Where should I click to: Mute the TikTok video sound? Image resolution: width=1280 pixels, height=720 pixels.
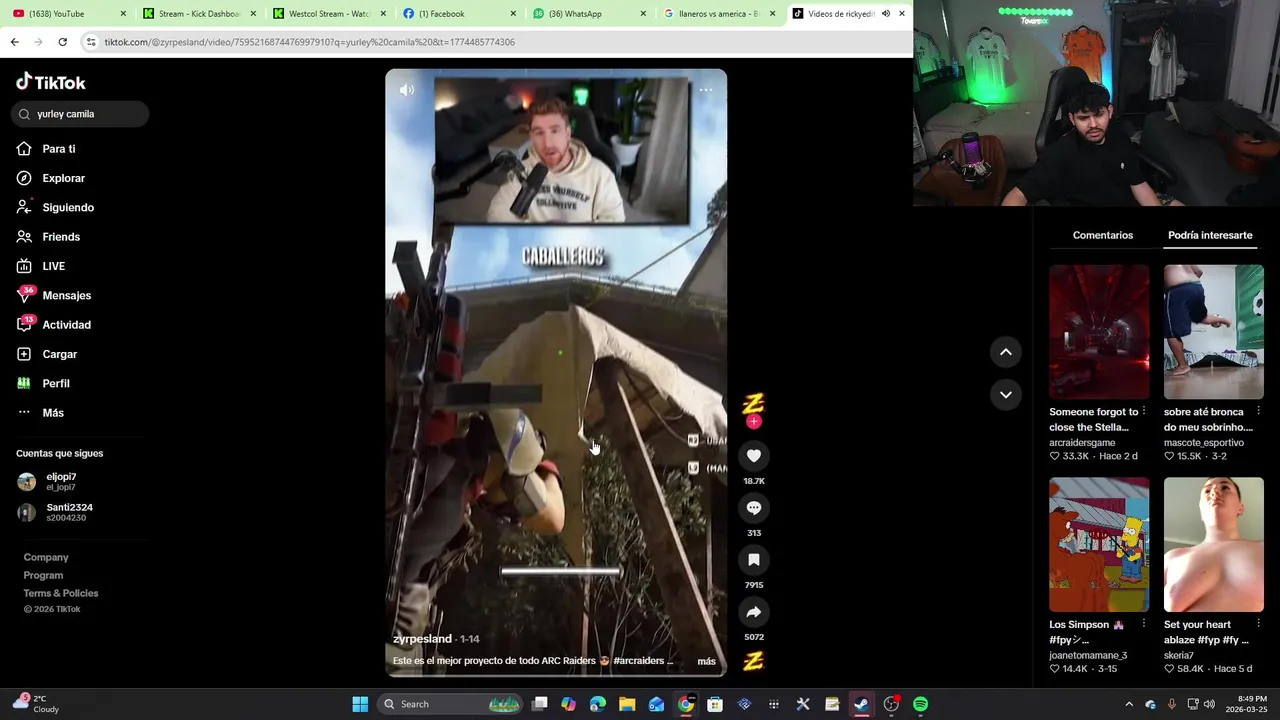407,90
